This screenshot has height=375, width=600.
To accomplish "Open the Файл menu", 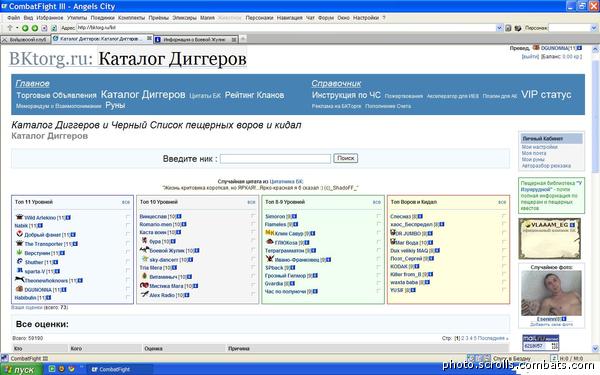I will 13,18.
